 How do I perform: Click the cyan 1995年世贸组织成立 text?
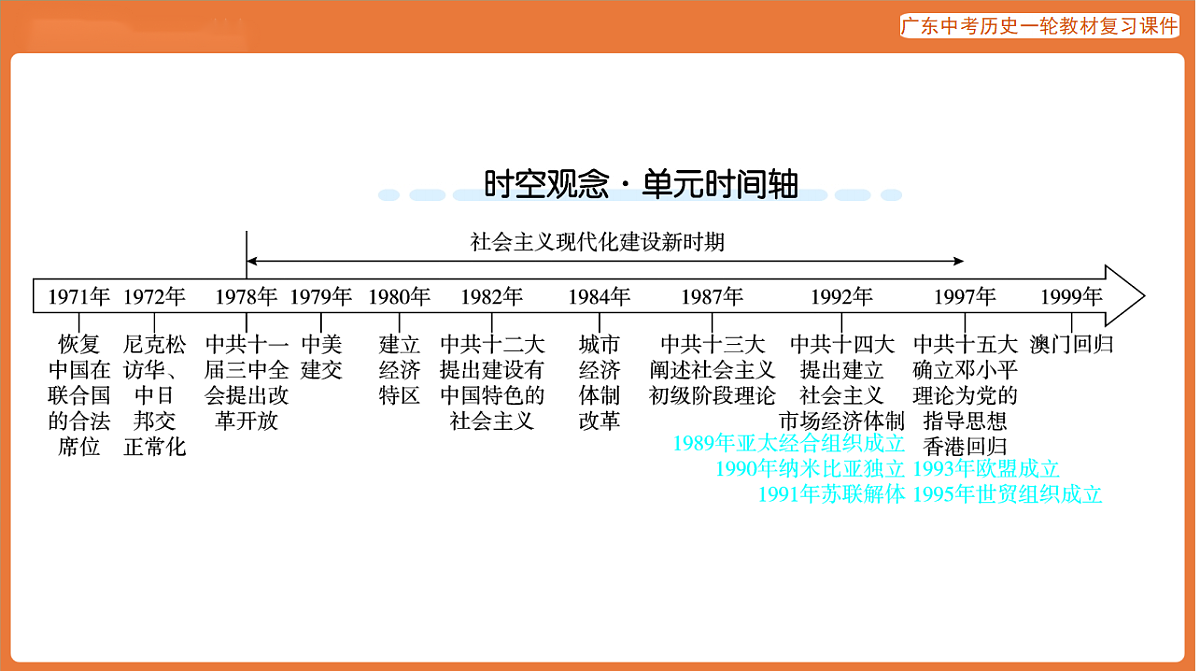(x=1007, y=493)
